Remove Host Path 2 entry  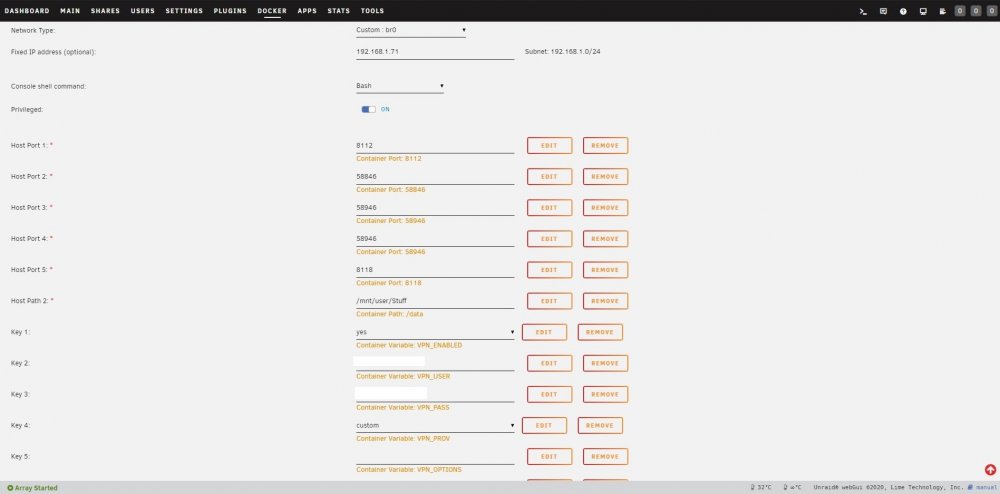pyautogui.click(x=605, y=301)
